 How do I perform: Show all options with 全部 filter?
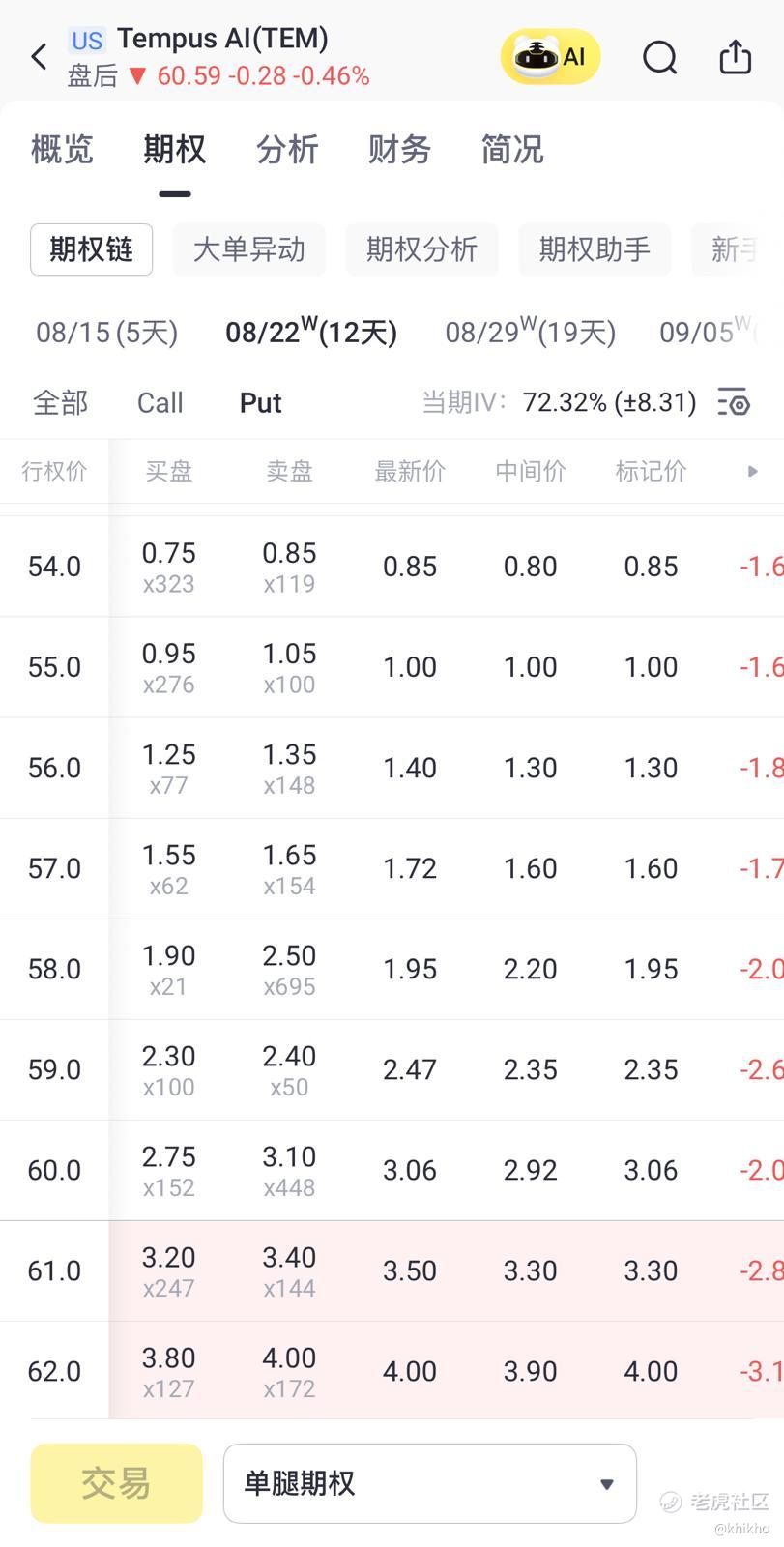(60, 402)
